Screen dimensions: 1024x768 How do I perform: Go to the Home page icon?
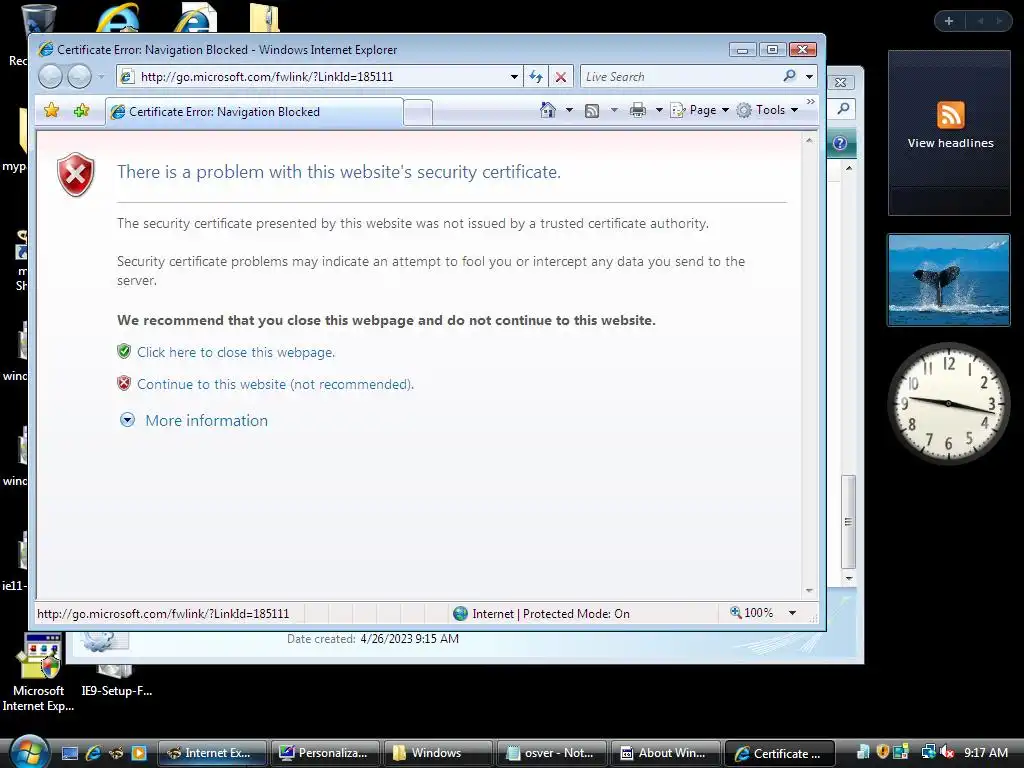point(548,110)
